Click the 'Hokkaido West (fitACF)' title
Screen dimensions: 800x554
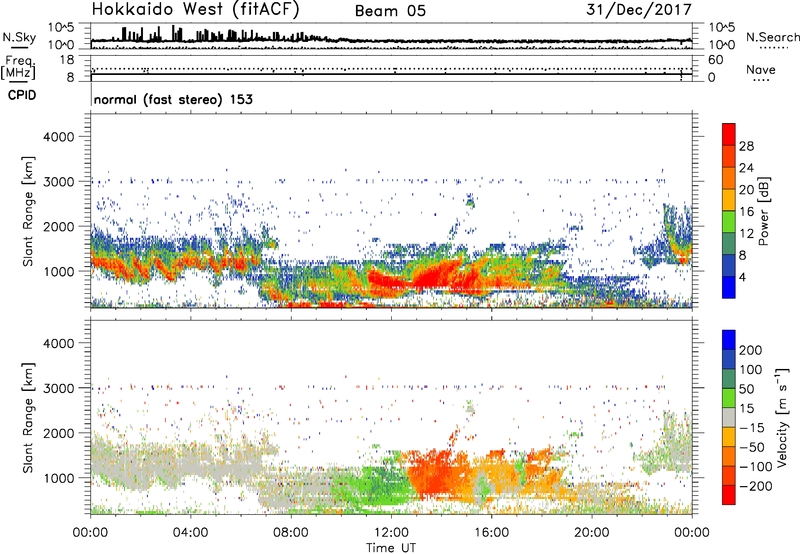click(x=195, y=9)
